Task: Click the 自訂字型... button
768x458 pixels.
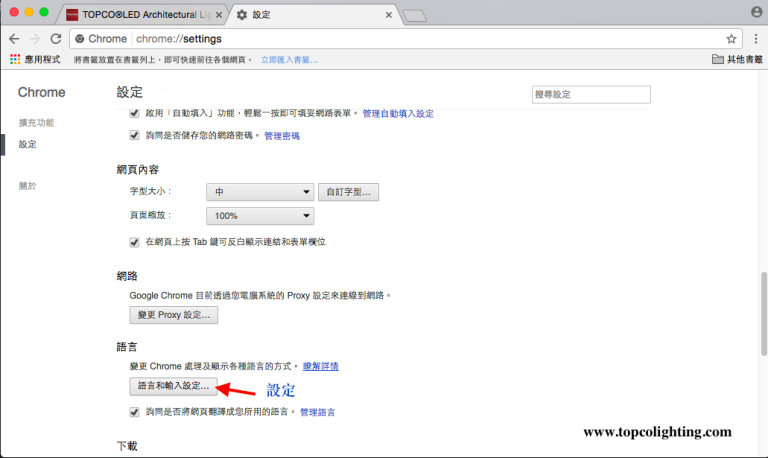Action: (348, 192)
